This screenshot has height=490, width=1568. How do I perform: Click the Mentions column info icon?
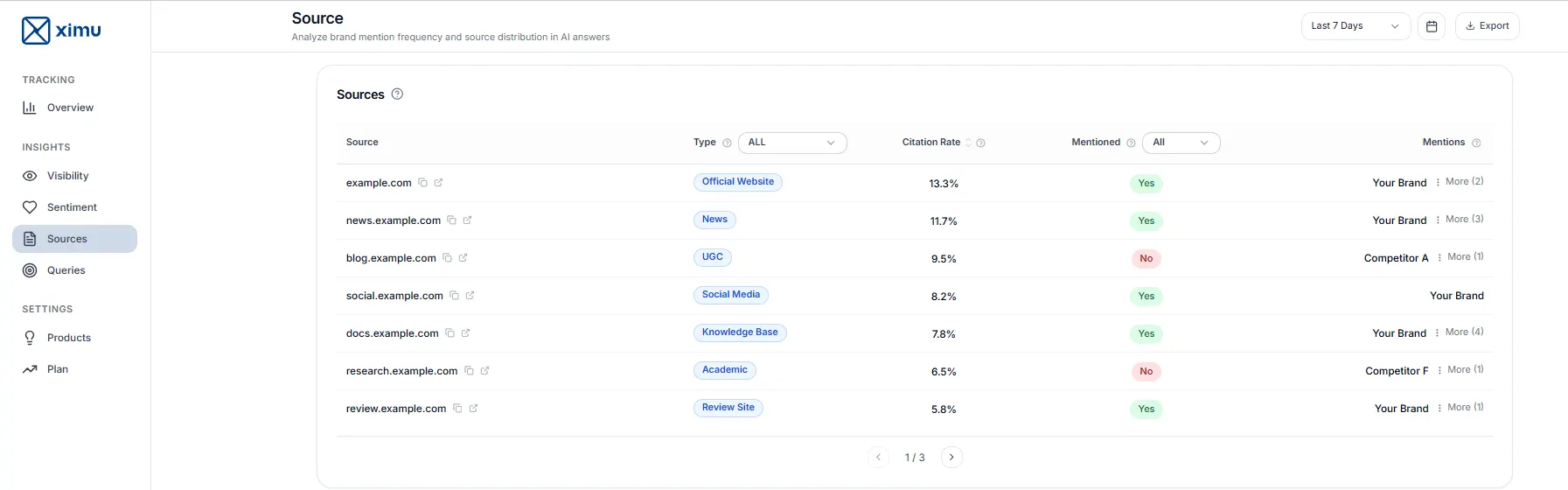[1476, 143]
